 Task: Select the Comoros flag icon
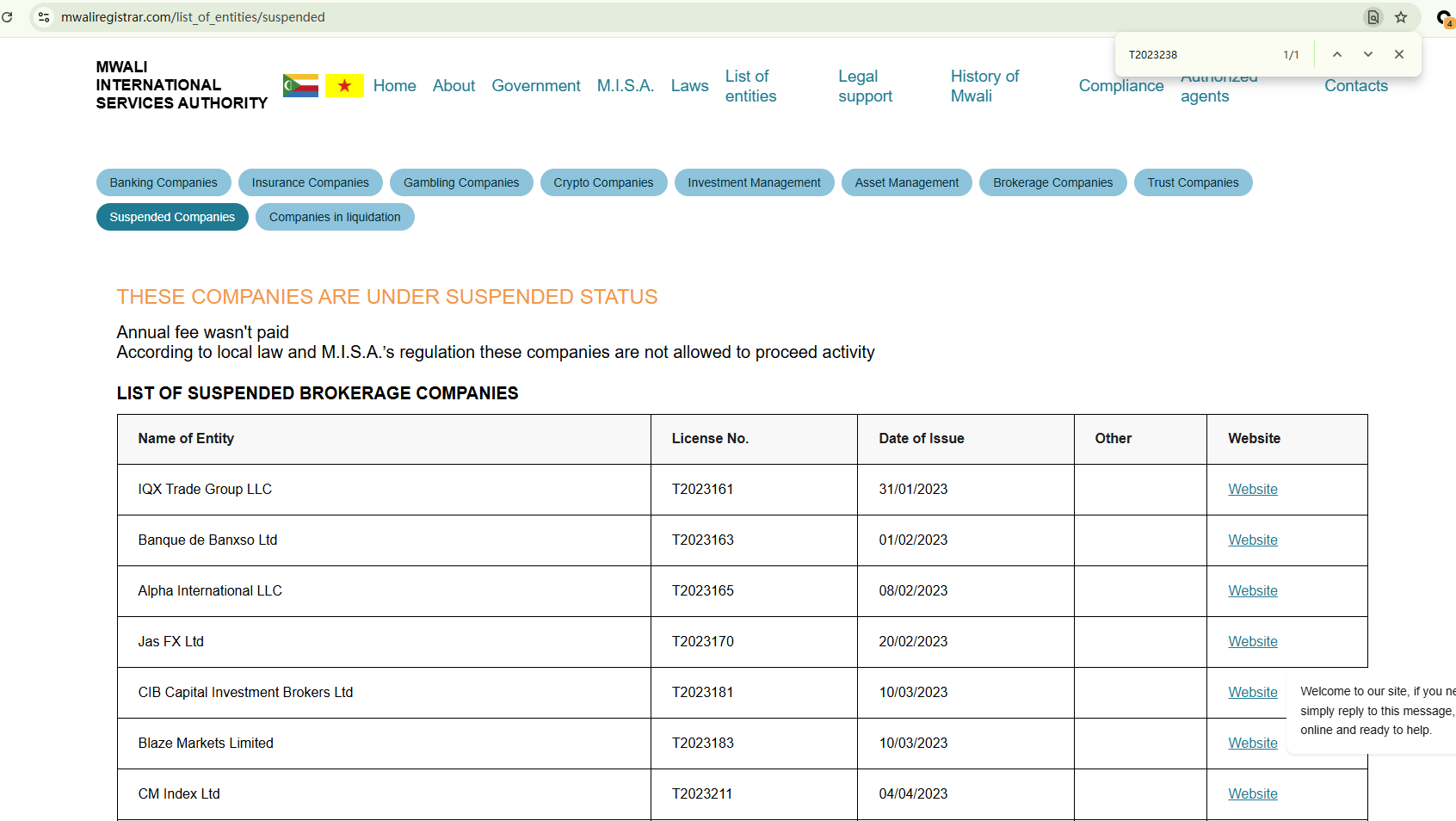click(x=300, y=86)
